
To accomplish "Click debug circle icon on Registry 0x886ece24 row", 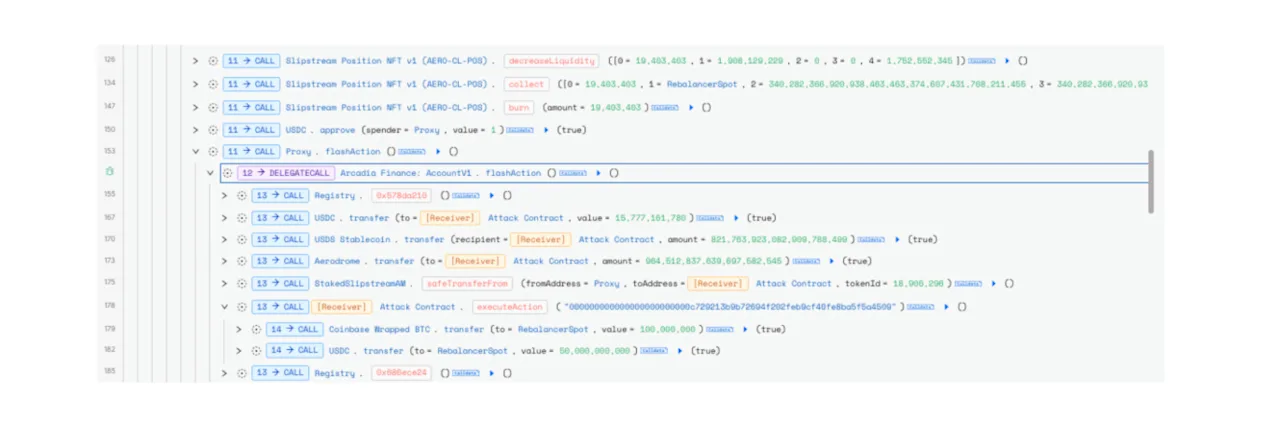I will tap(242, 373).
